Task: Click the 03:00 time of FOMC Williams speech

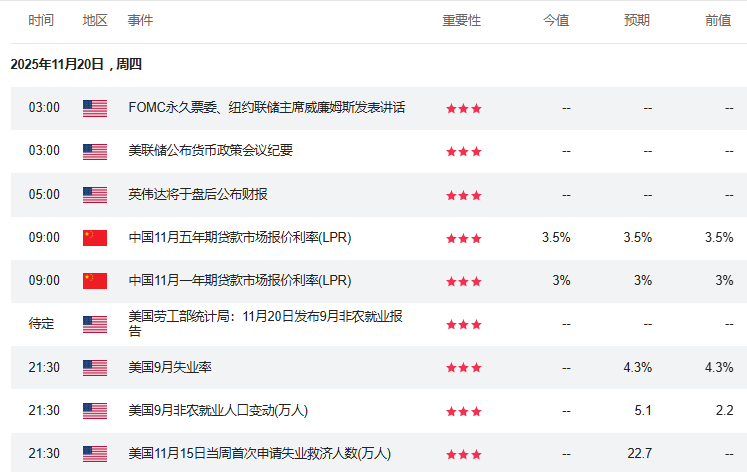Action: pyautogui.click(x=44, y=108)
